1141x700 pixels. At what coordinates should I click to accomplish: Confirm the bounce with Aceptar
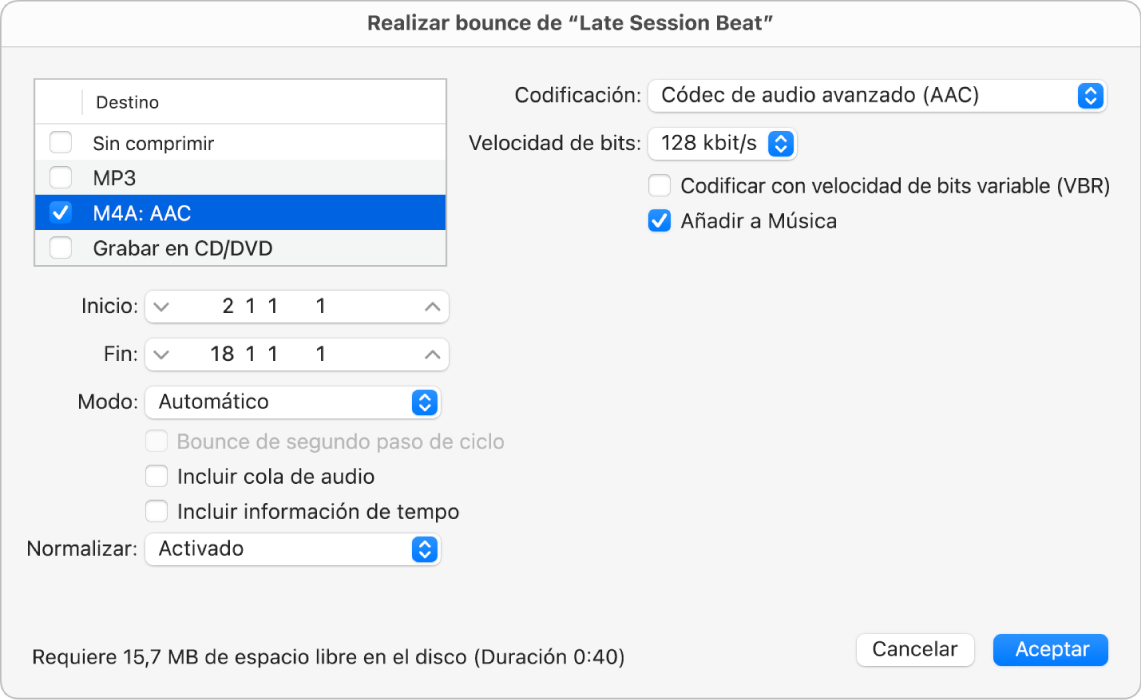pos(1050,649)
